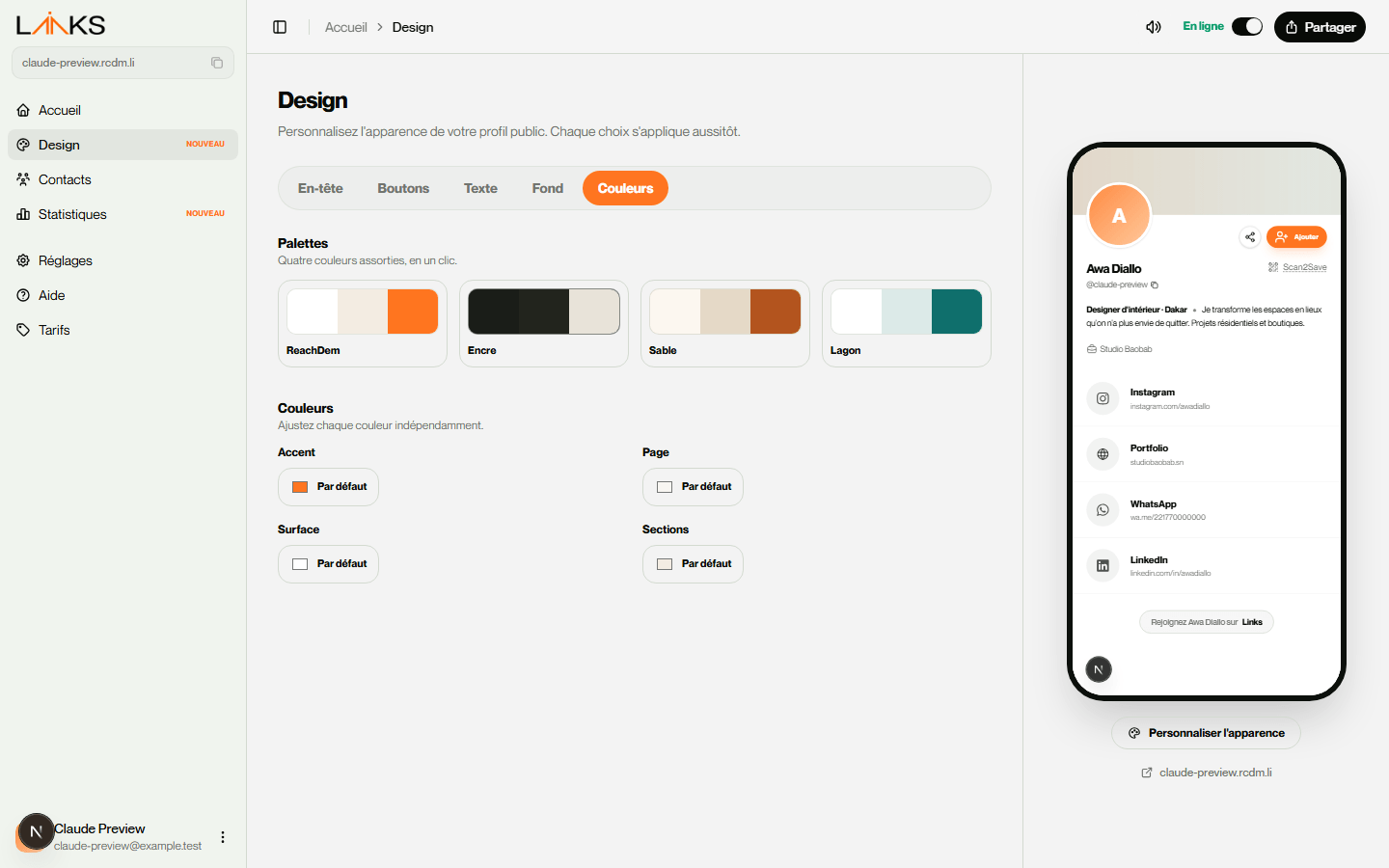Viewport: 1389px width, 868px height.
Task: Click the LinkedIn icon in preview
Action: [1103, 566]
